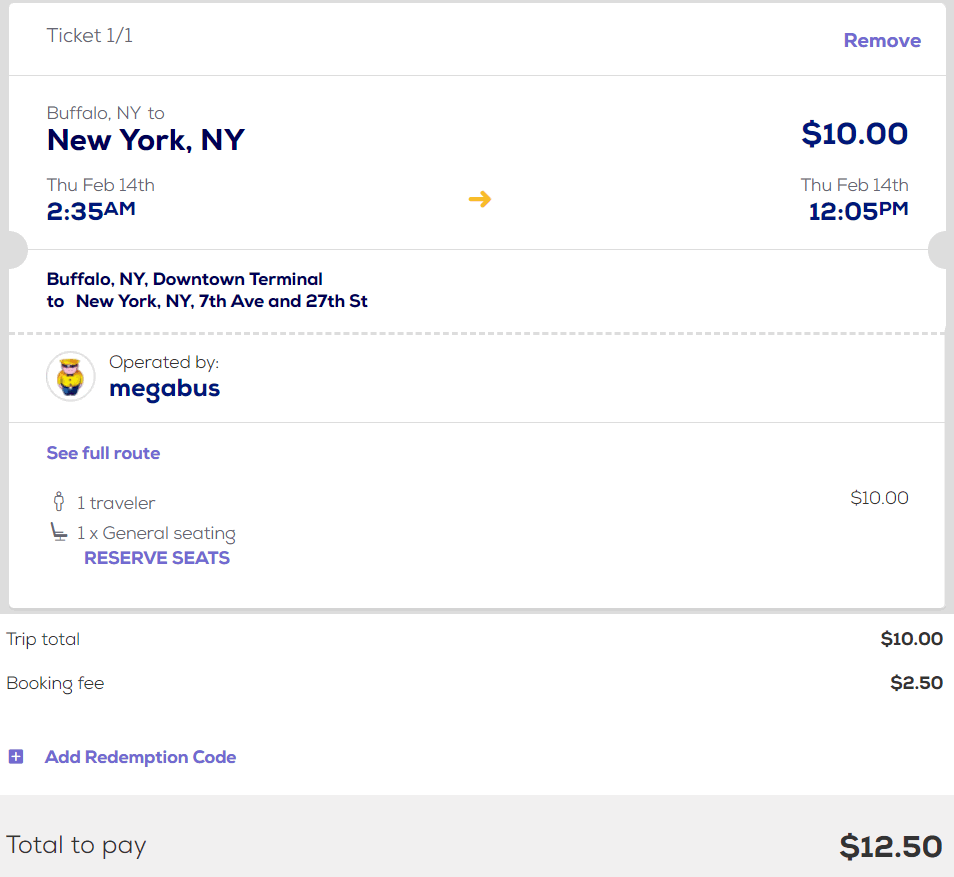Click the New York, NY destination heading

[146, 140]
